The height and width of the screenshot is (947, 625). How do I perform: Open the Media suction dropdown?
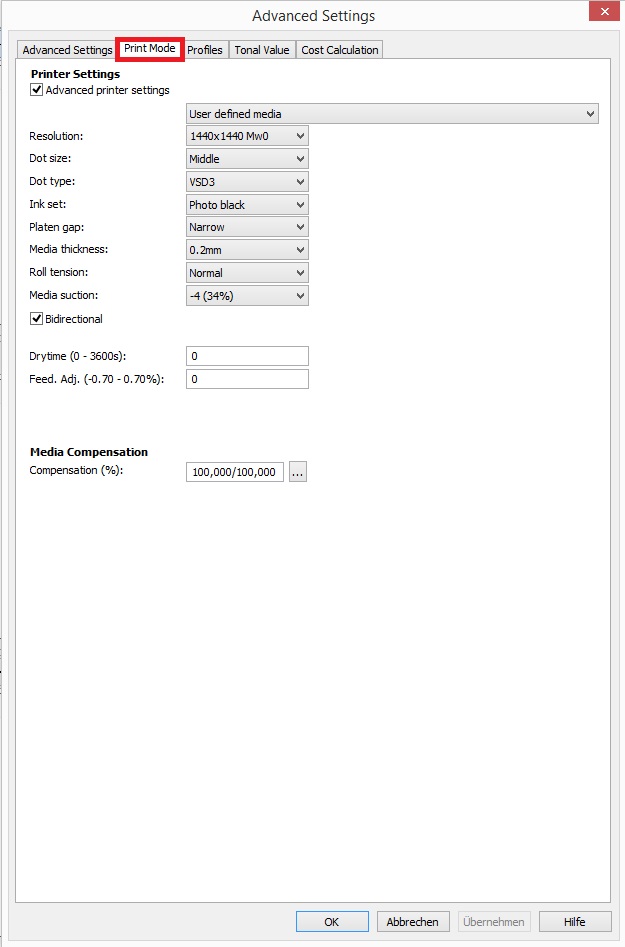(247, 296)
